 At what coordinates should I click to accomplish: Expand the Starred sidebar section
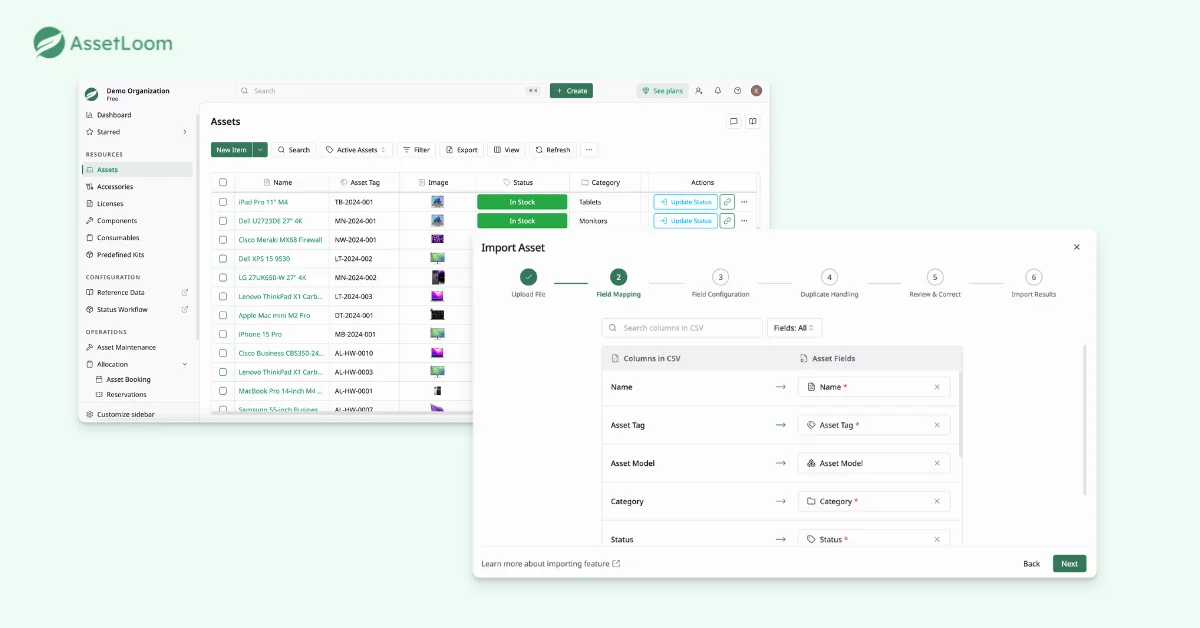coord(185,132)
